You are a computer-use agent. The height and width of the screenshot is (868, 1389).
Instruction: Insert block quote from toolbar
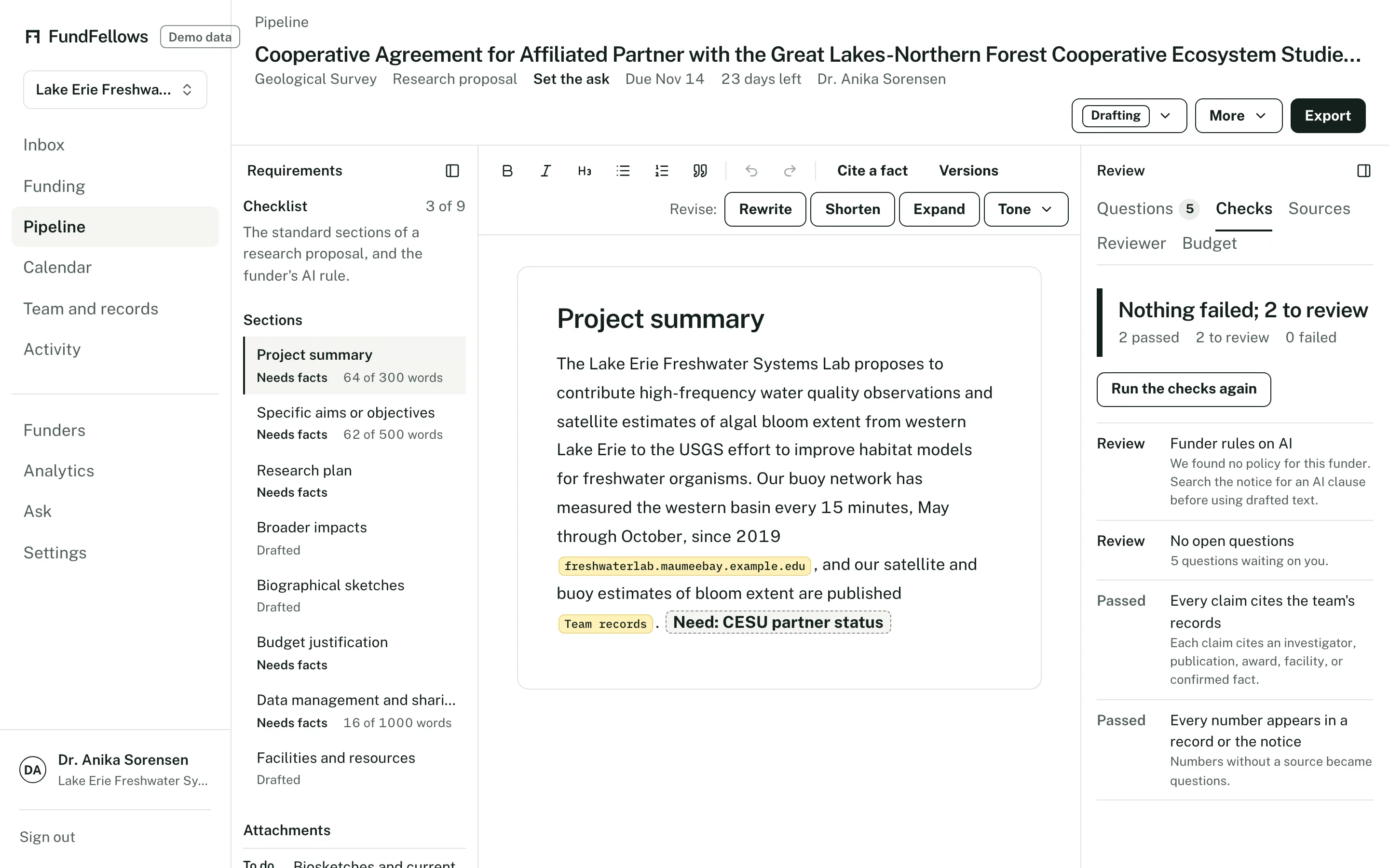(x=700, y=171)
